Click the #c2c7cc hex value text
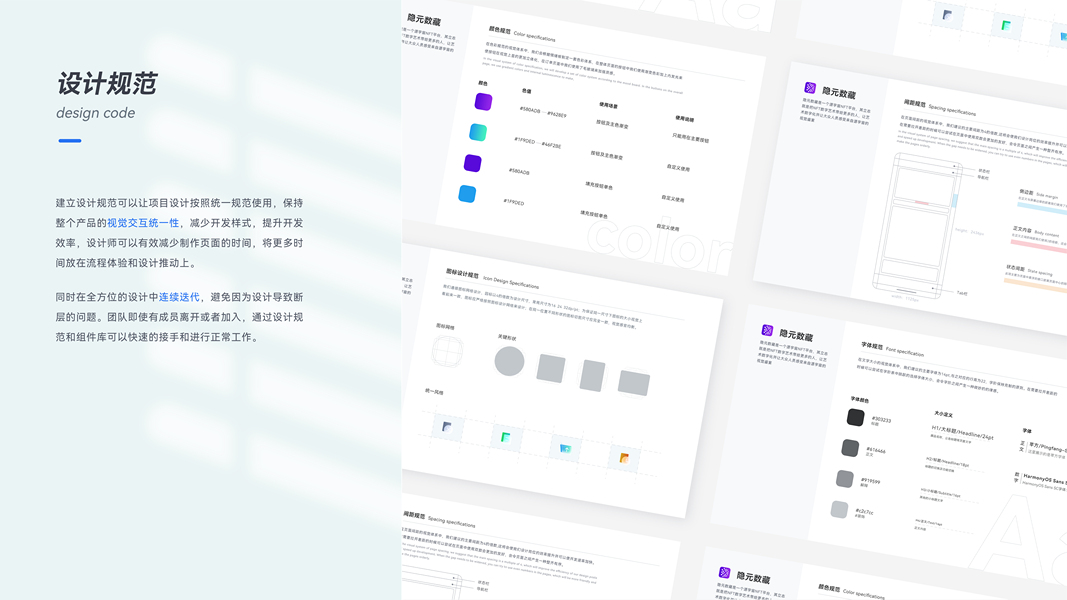Viewport: 1067px width, 600px height. pos(864,512)
